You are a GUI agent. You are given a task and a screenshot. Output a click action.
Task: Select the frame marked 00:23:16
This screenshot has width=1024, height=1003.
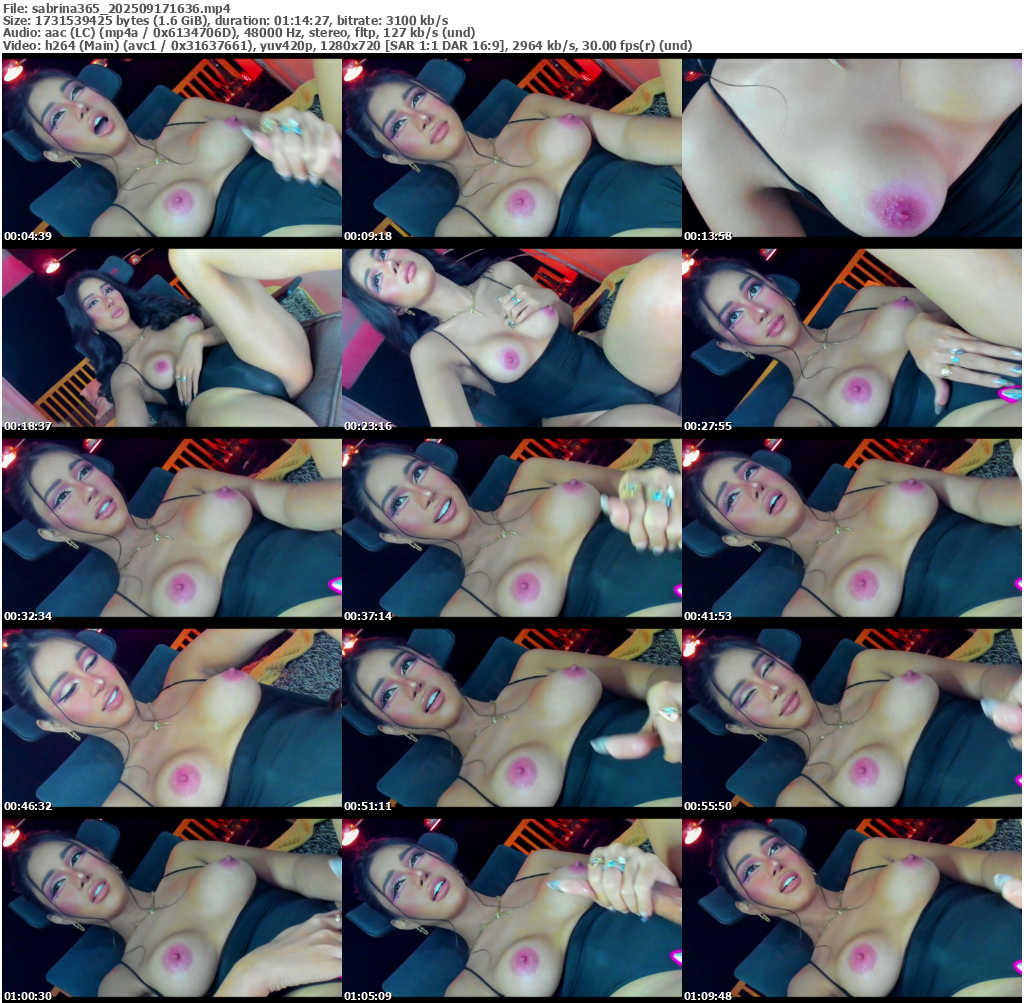coord(512,338)
